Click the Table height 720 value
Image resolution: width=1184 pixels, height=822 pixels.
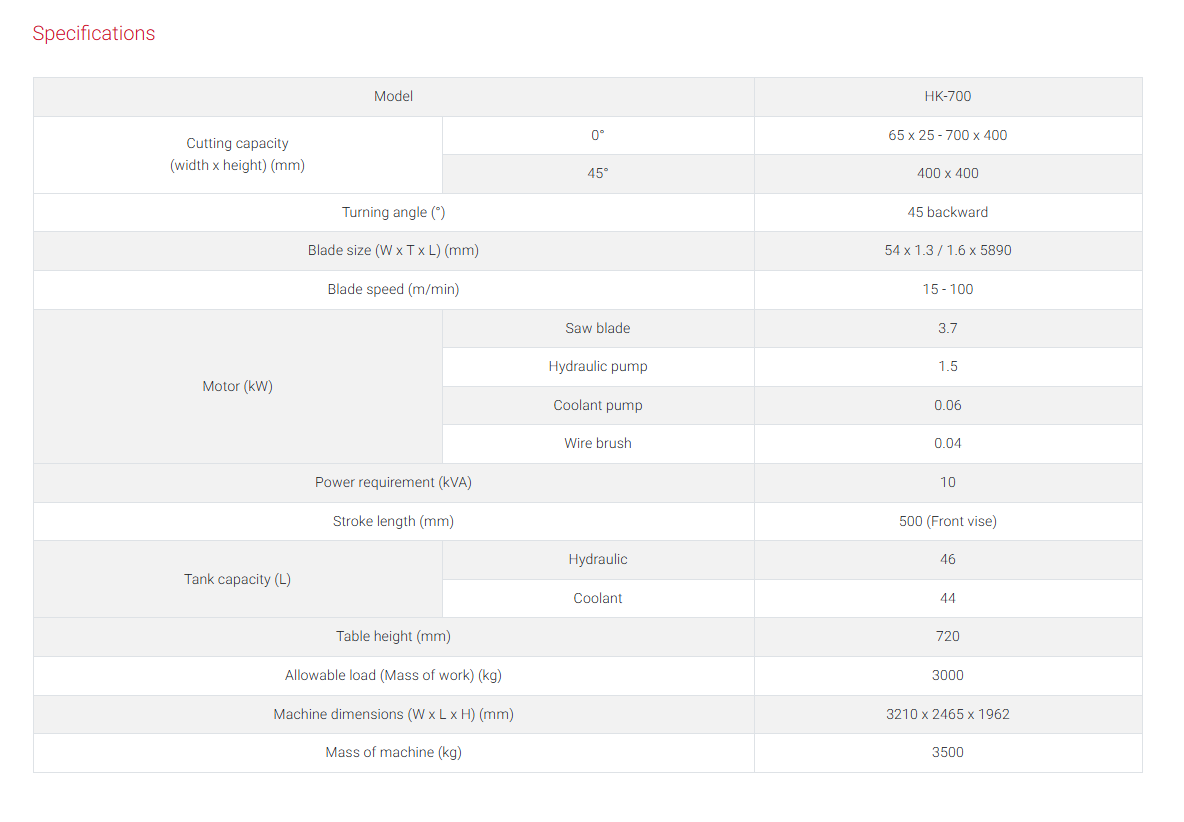948,636
